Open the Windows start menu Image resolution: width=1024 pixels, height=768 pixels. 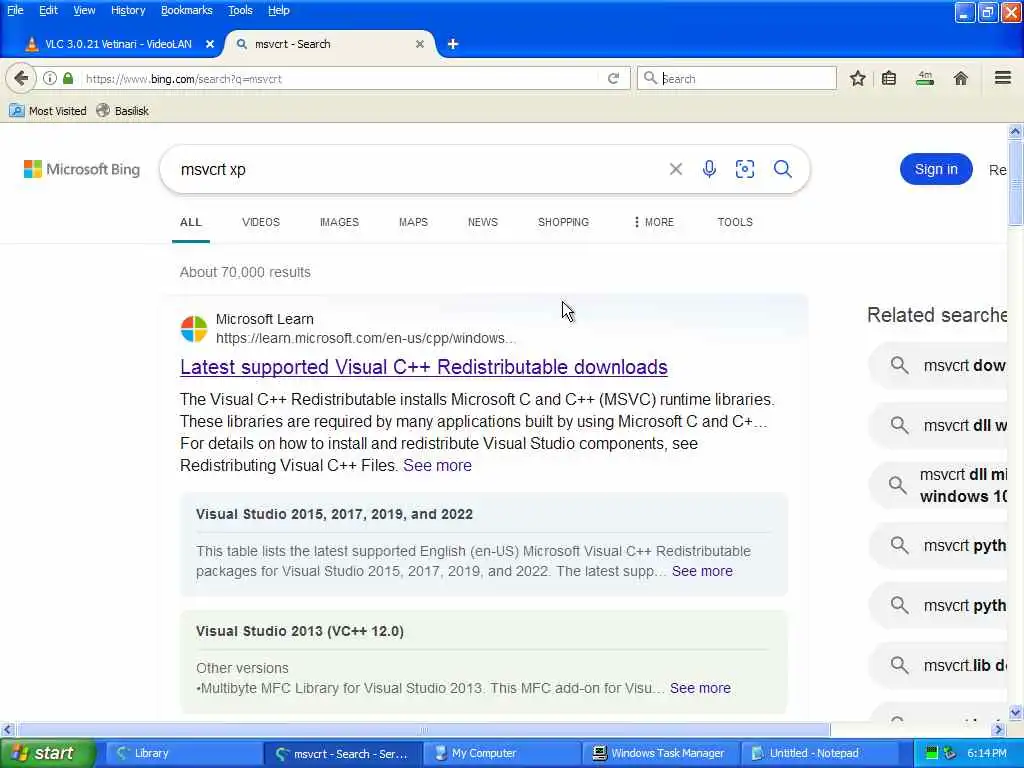[47, 753]
